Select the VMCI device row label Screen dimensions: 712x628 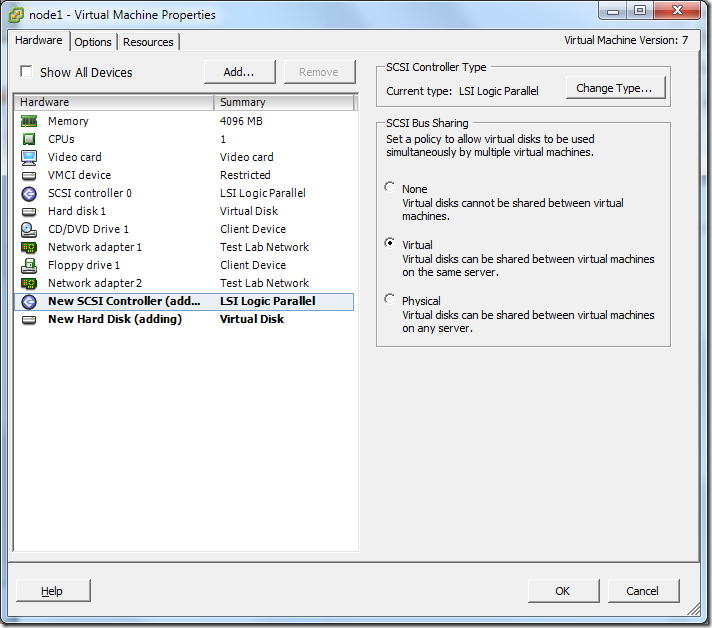[79, 175]
